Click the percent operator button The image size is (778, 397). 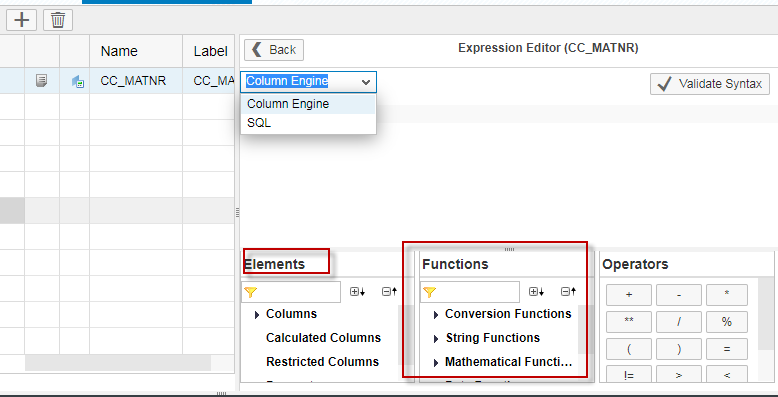point(726,322)
